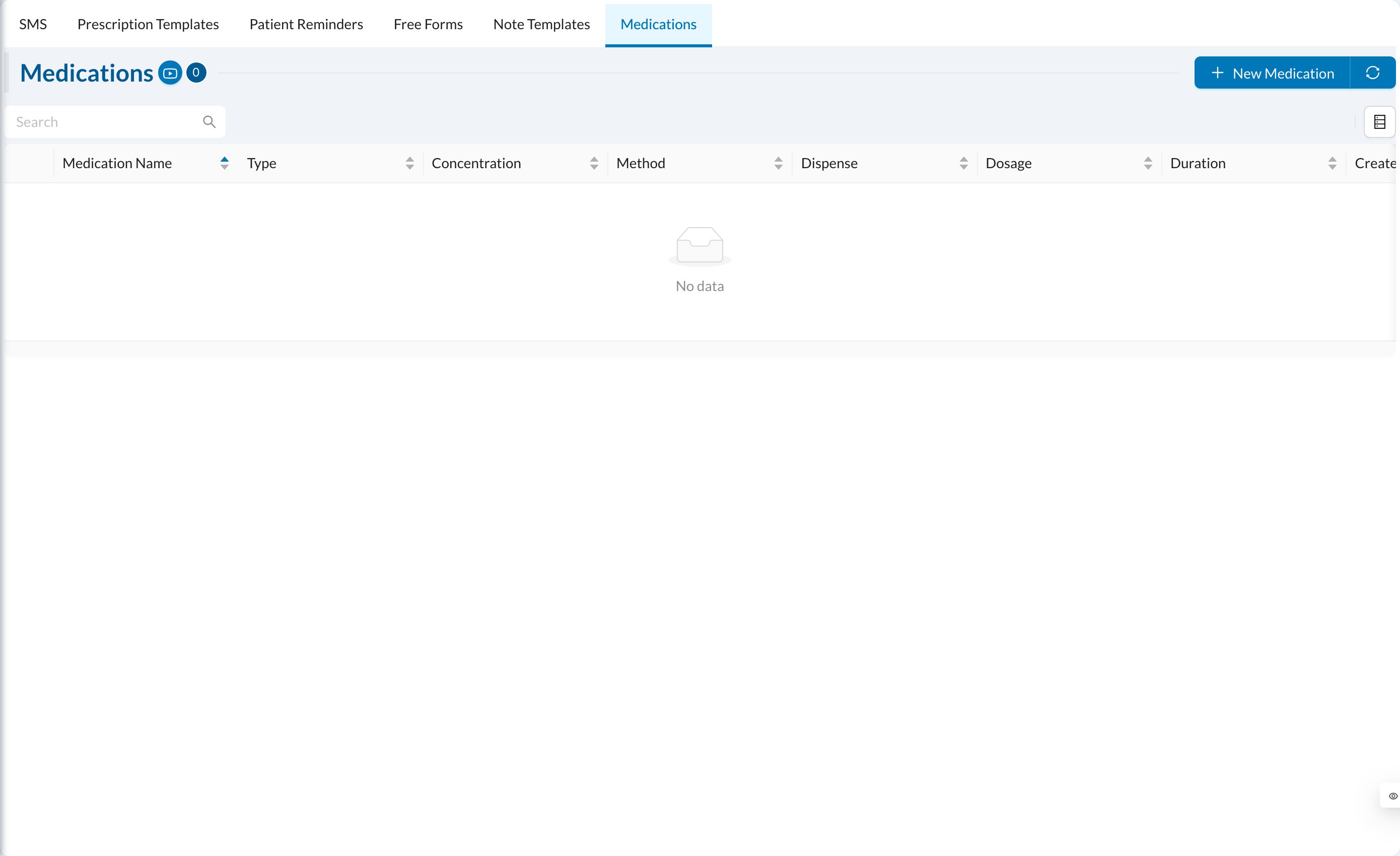Open the table column settings icon
1400x856 pixels.
pyautogui.click(x=1379, y=121)
